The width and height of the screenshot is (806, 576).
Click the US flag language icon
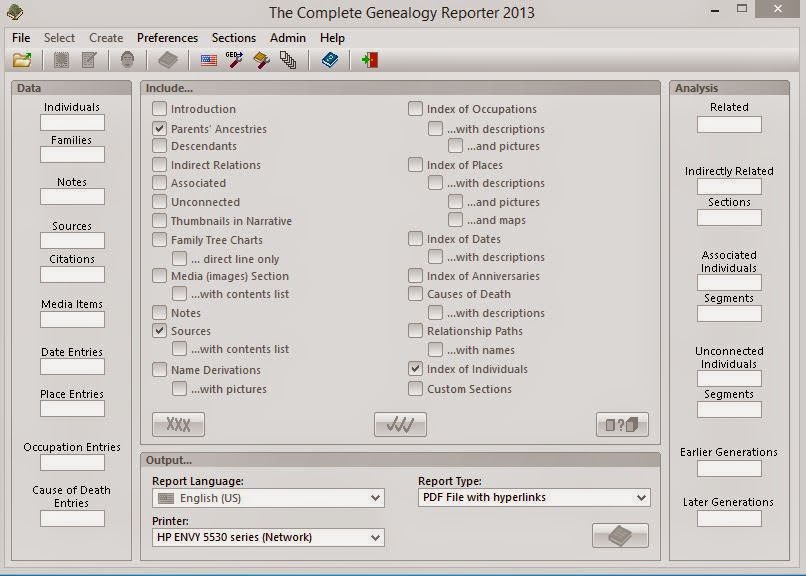point(209,61)
